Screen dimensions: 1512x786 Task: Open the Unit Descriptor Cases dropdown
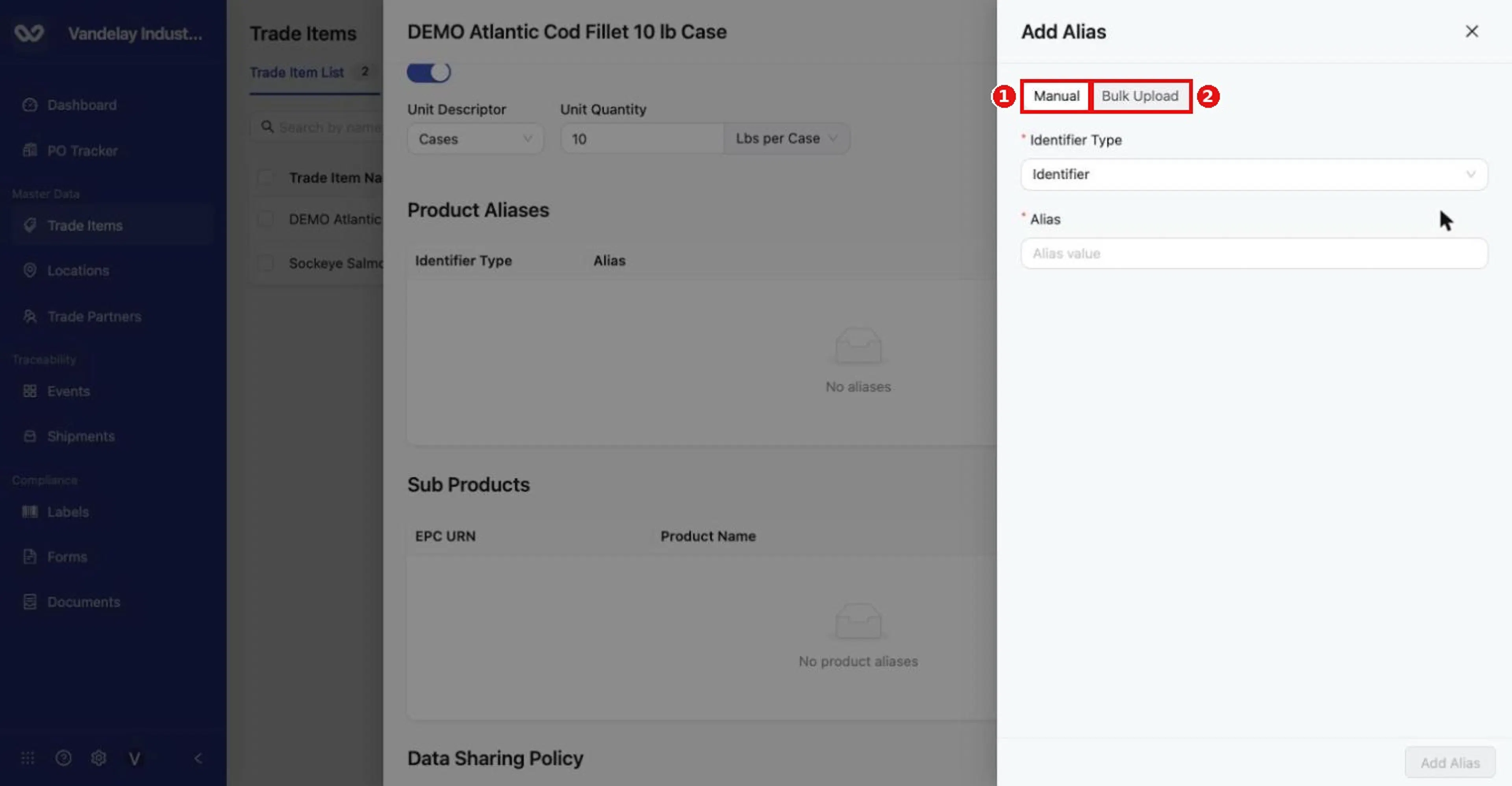pyautogui.click(x=475, y=139)
